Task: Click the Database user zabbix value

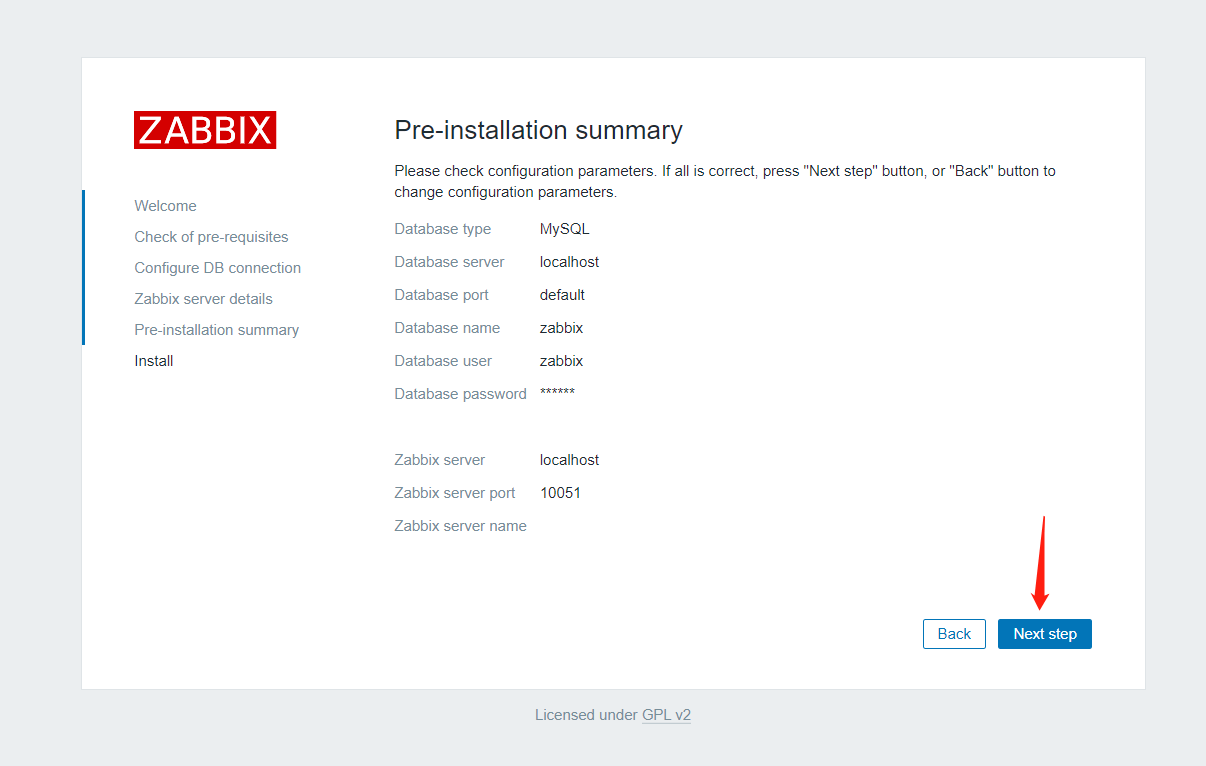Action: [x=561, y=361]
